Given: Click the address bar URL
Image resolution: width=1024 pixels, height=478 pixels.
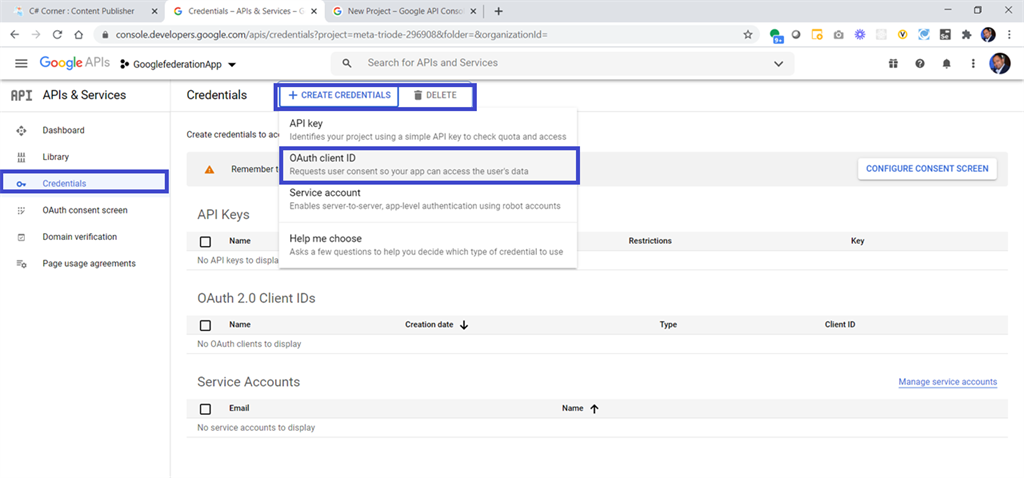Looking at the screenshot, I should 332,35.
